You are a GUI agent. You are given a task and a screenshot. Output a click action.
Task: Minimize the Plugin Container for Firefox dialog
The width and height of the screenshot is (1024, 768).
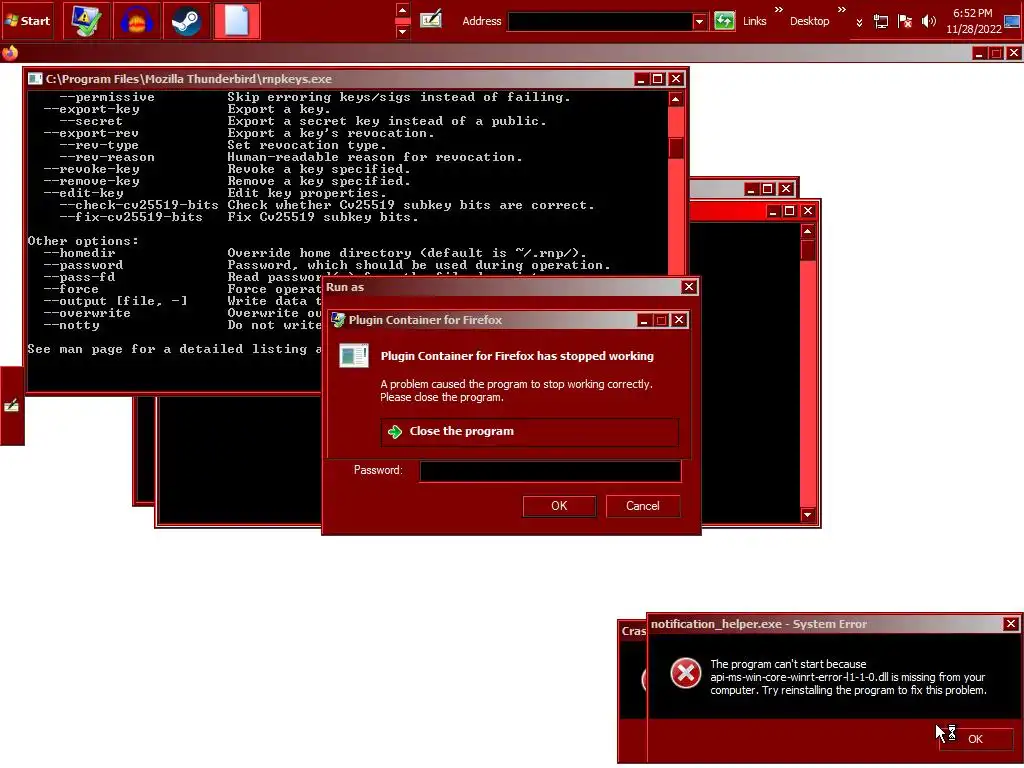(644, 319)
